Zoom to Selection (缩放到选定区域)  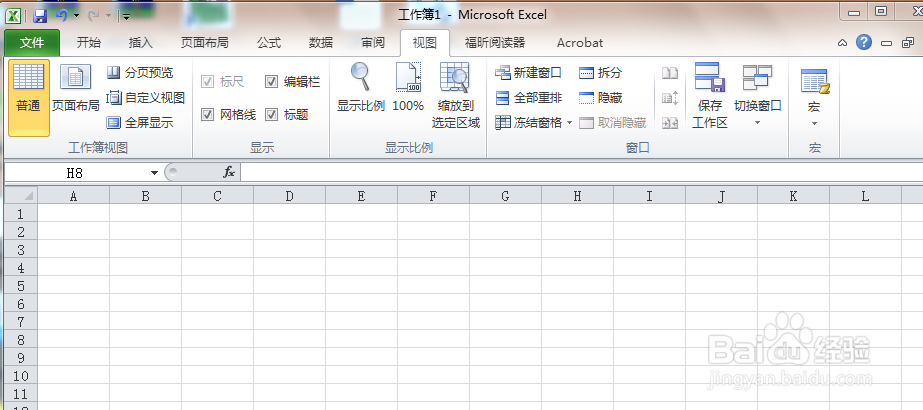point(456,95)
